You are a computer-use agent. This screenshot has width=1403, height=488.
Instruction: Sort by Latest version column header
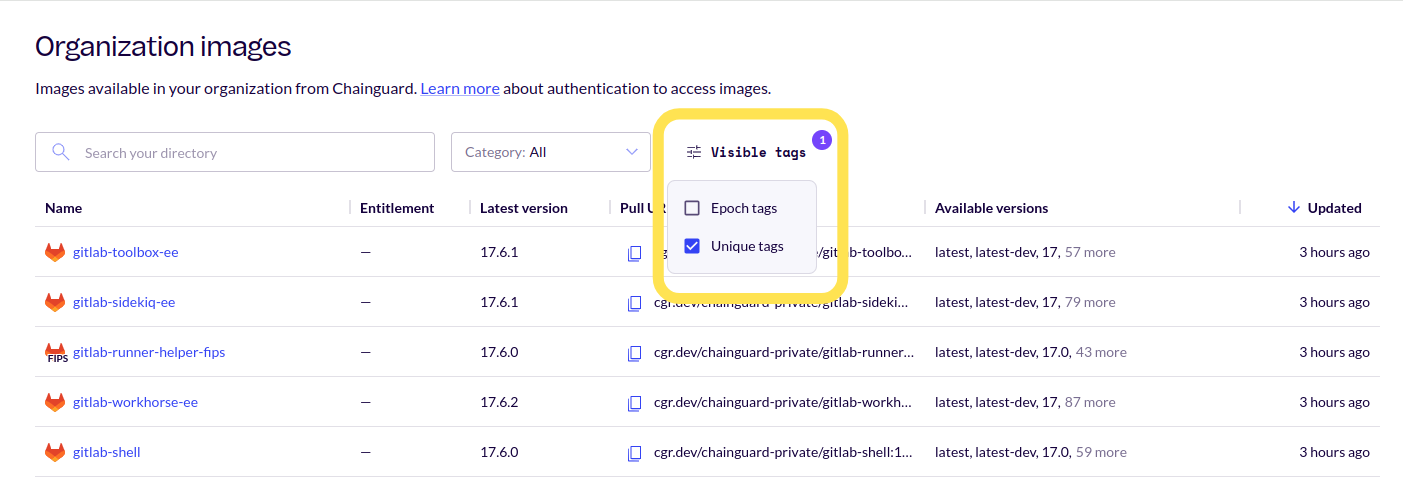point(523,208)
